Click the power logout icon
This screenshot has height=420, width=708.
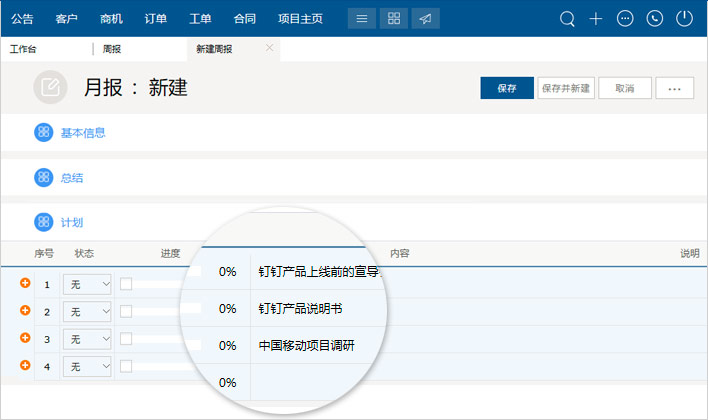[684, 18]
